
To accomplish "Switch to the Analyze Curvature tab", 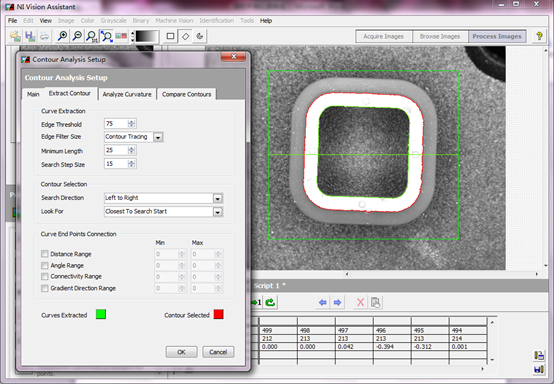I will click(127, 94).
